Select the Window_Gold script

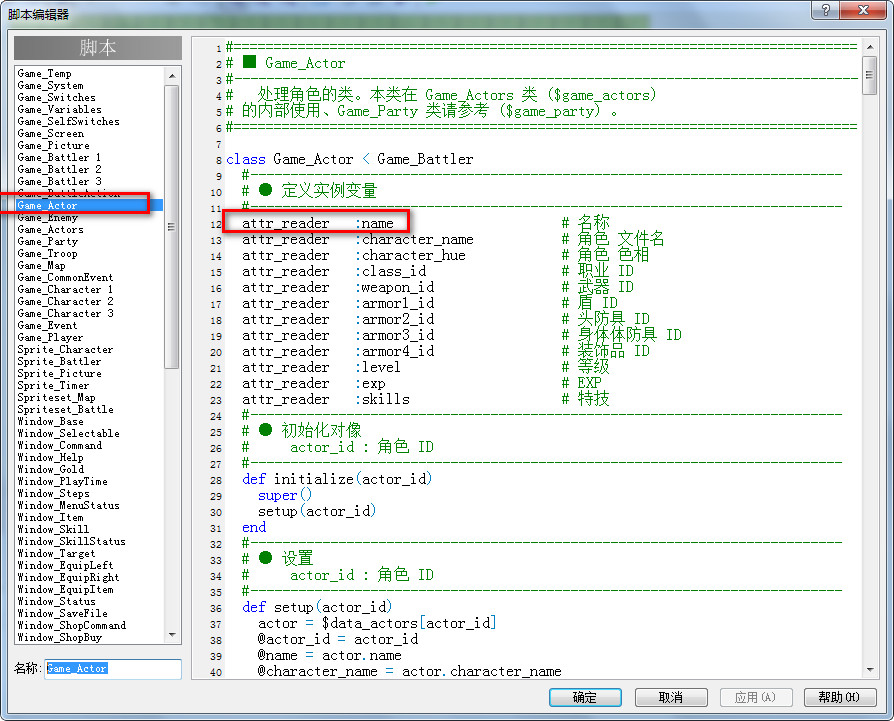click(51, 469)
